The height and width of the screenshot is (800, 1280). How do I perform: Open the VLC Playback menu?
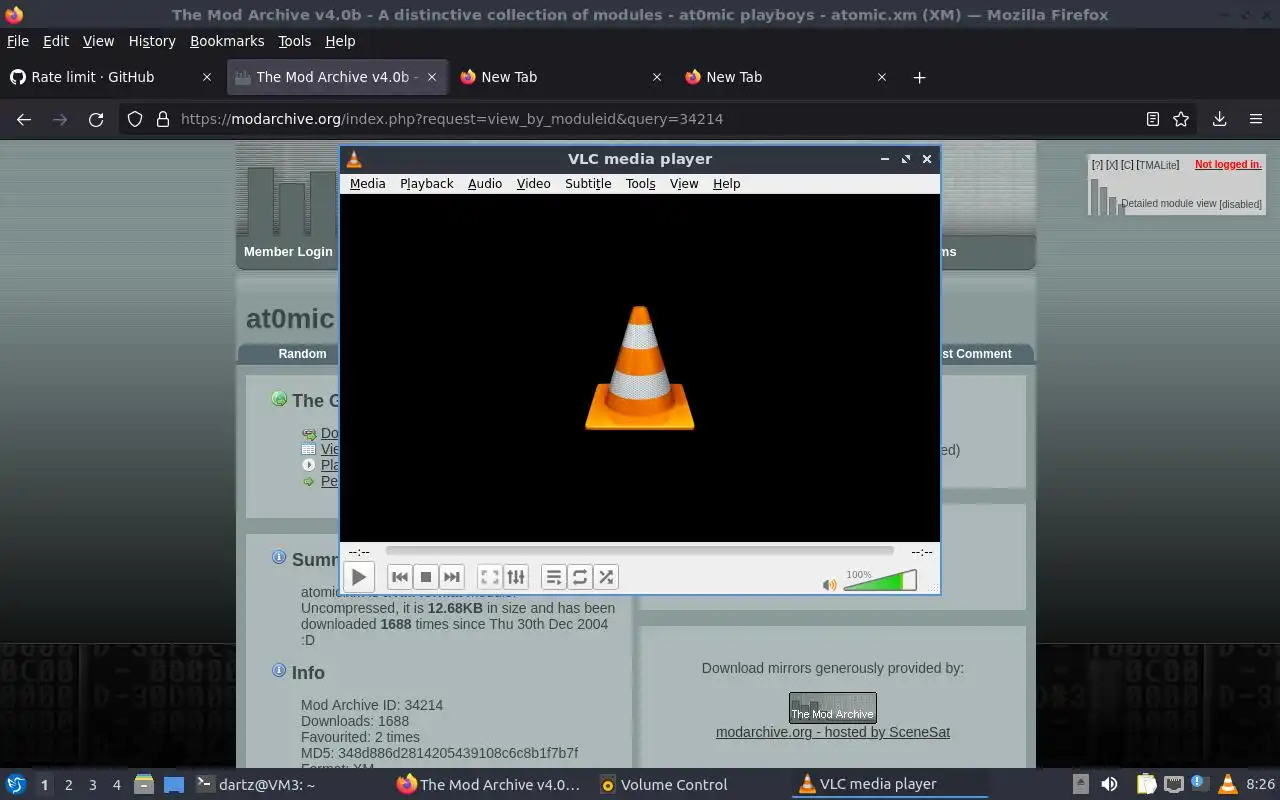pyautogui.click(x=427, y=184)
